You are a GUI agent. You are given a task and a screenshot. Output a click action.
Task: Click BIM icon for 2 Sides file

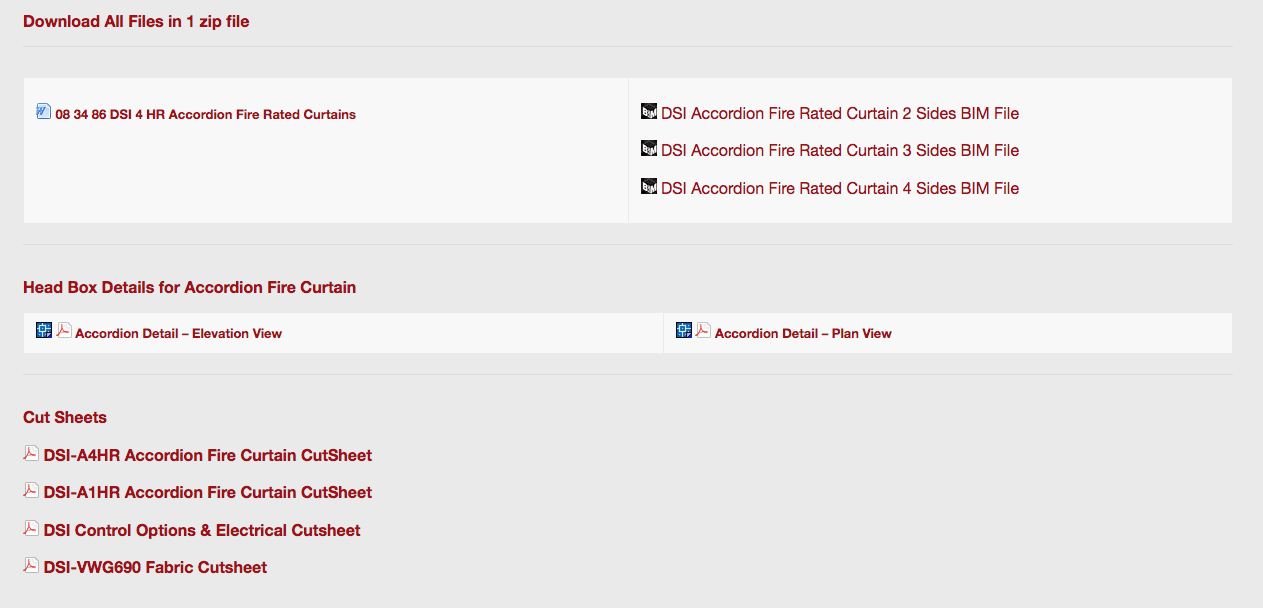point(649,111)
